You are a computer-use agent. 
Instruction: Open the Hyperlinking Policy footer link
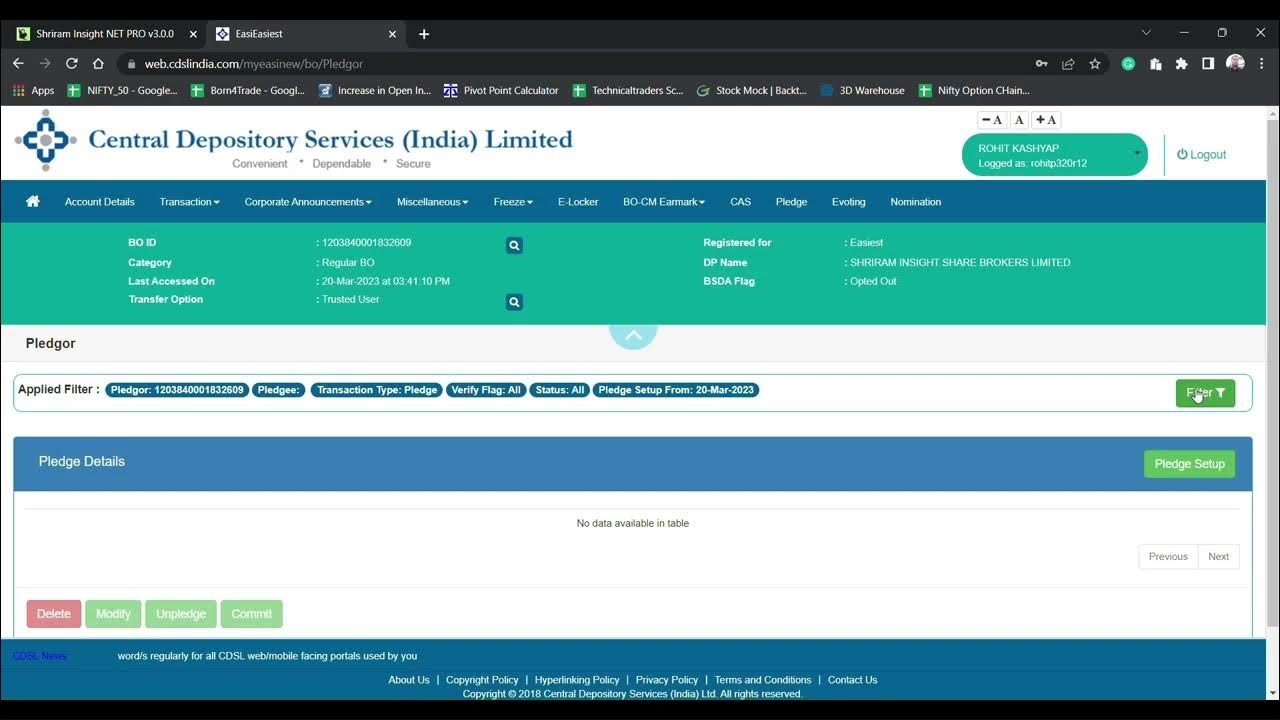pyautogui.click(x=577, y=680)
